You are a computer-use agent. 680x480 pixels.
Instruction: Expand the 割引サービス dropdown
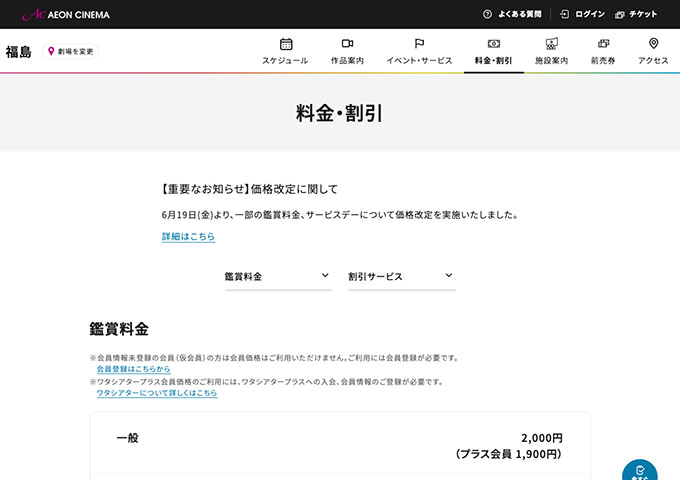pyautogui.click(x=402, y=277)
